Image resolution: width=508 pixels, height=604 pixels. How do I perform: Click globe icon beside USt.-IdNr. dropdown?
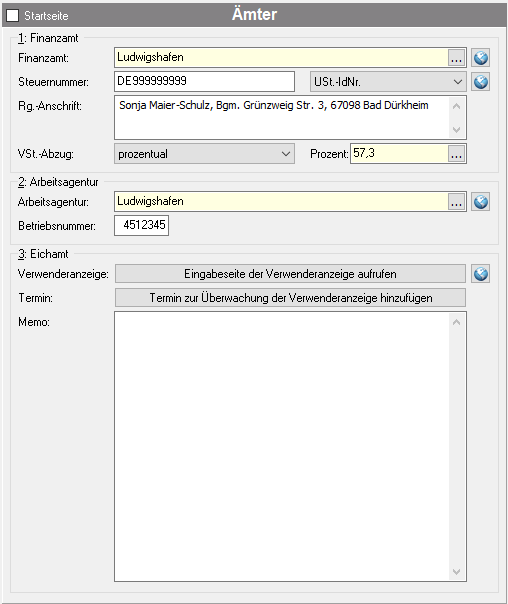pyautogui.click(x=481, y=82)
